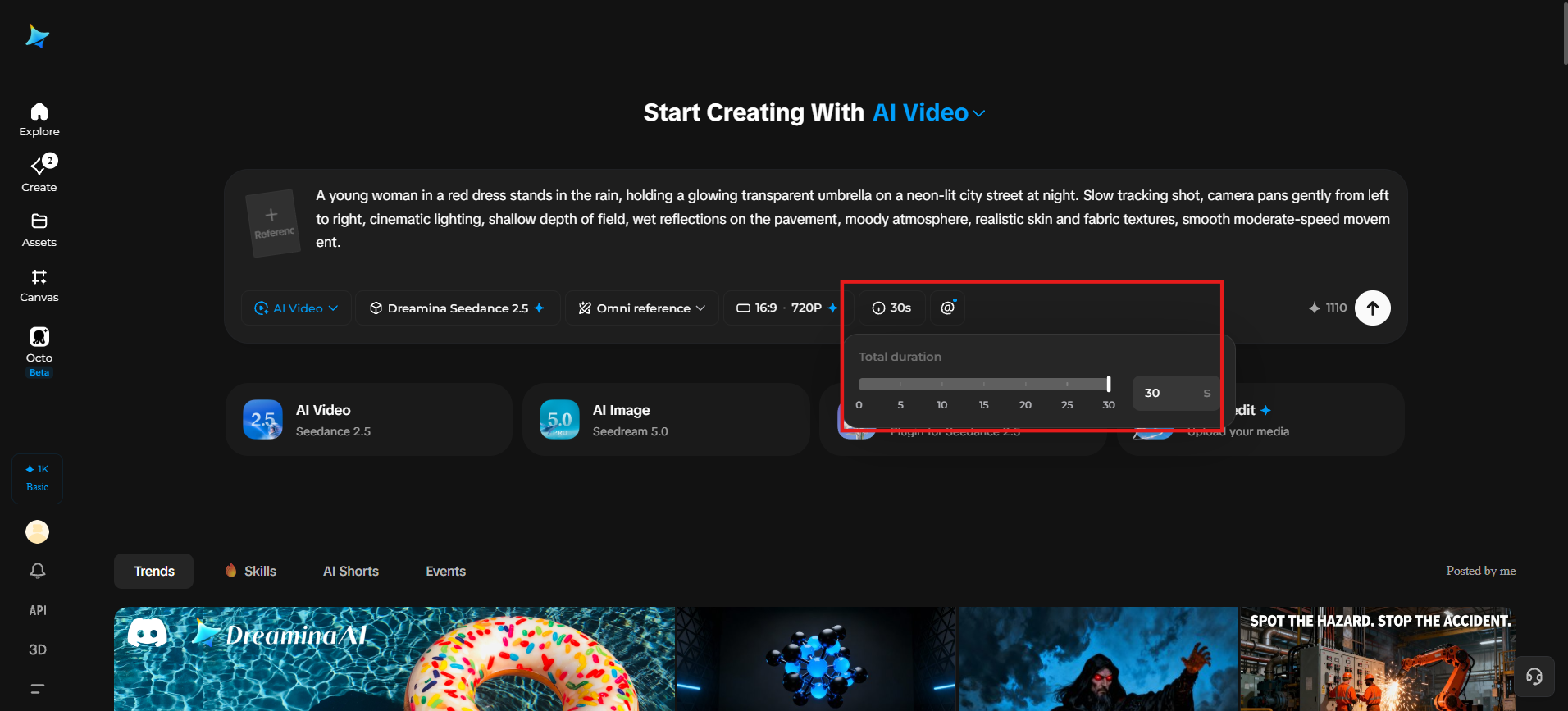
Task: Click the prompt text about the young woman
Action: coord(853,219)
